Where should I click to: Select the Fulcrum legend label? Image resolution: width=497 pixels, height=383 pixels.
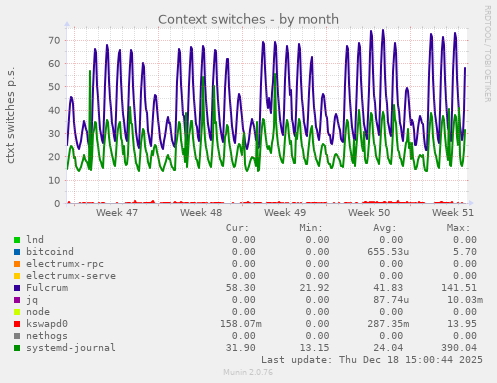47,287
